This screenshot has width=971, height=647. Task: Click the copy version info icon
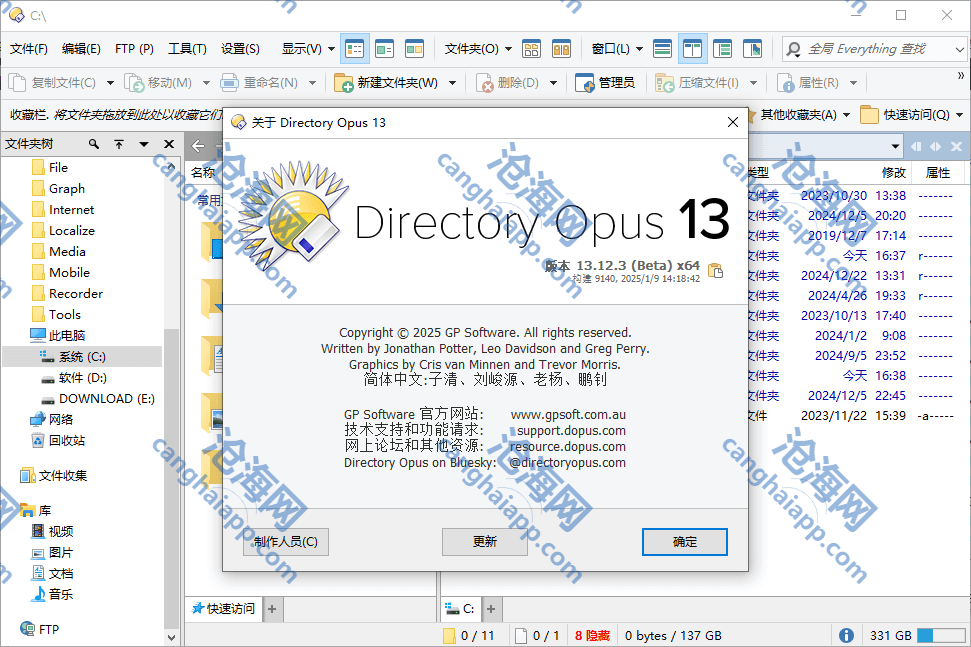tap(715, 270)
